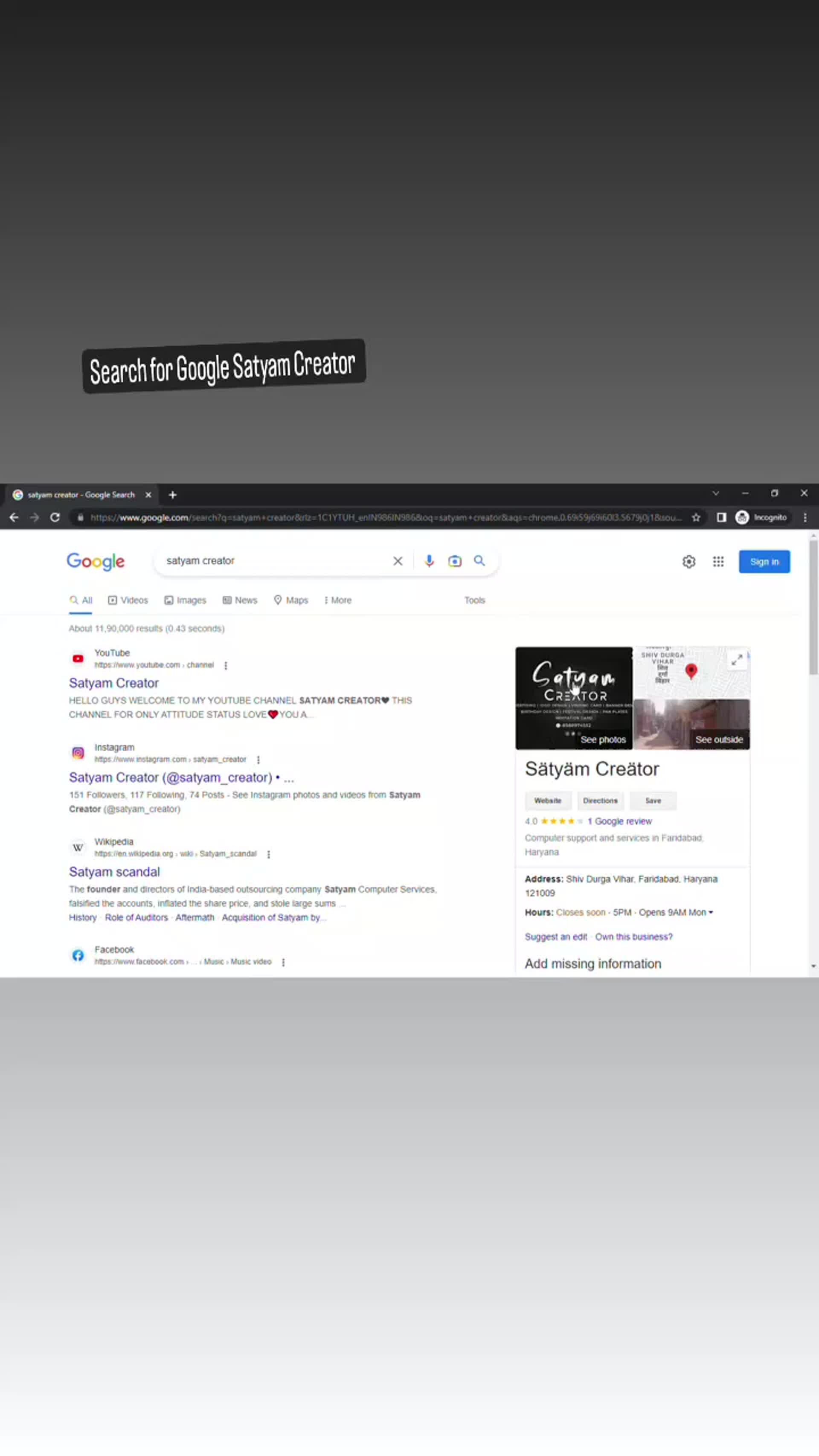Clear the search box text

(x=398, y=561)
